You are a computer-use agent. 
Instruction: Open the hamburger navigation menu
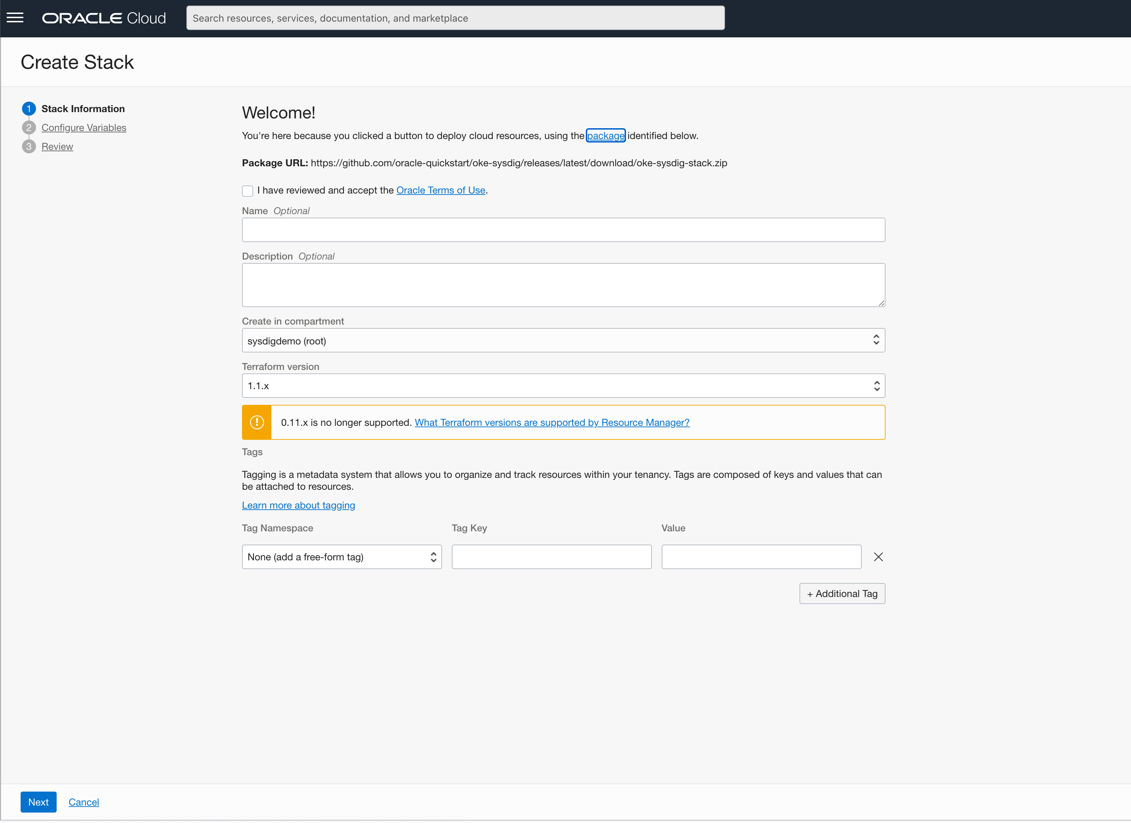click(x=14, y=18)
